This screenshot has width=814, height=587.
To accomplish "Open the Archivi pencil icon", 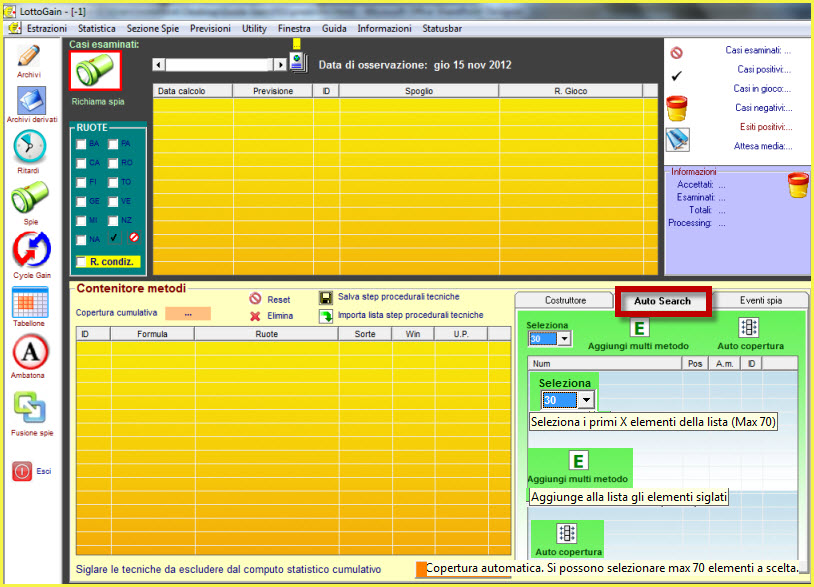I will (29, 56).
